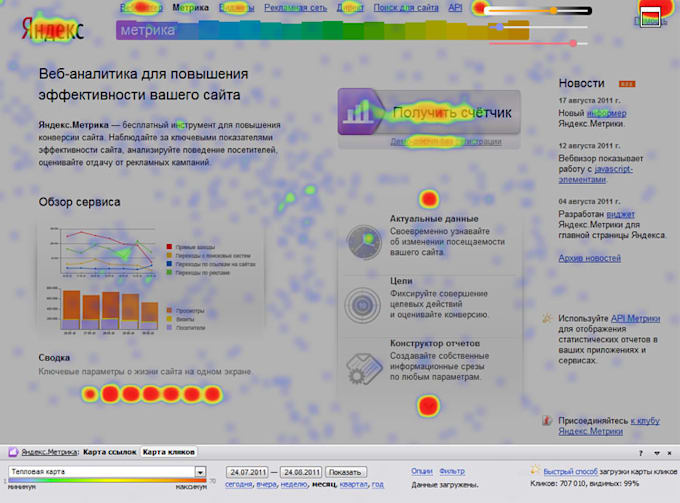Click the Яндекс.Метрика icon in bottom panel

13,453
